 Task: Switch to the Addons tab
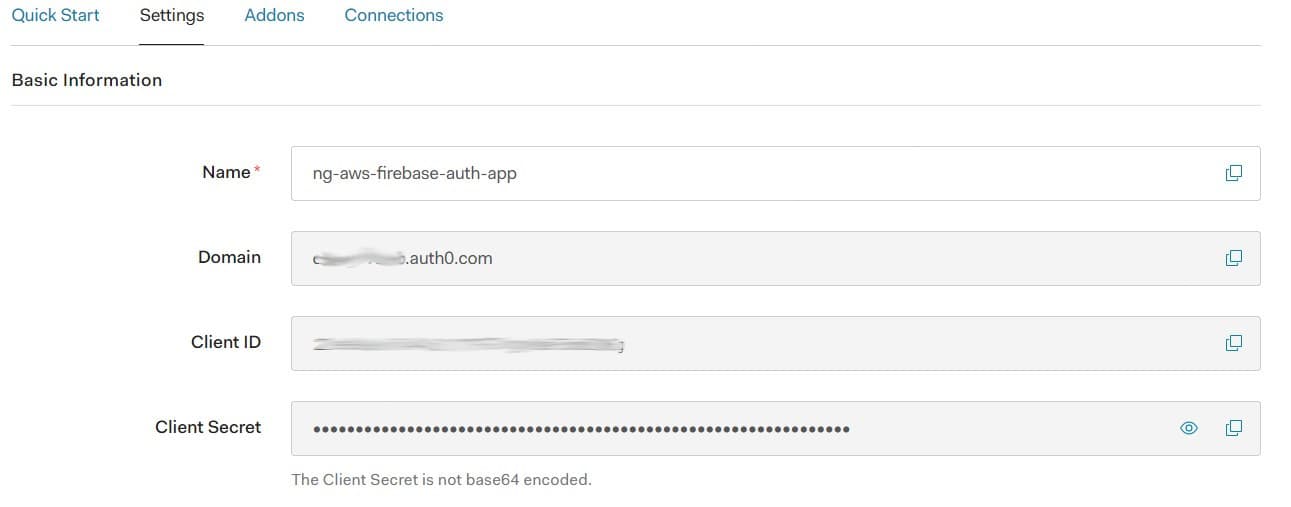274,16
